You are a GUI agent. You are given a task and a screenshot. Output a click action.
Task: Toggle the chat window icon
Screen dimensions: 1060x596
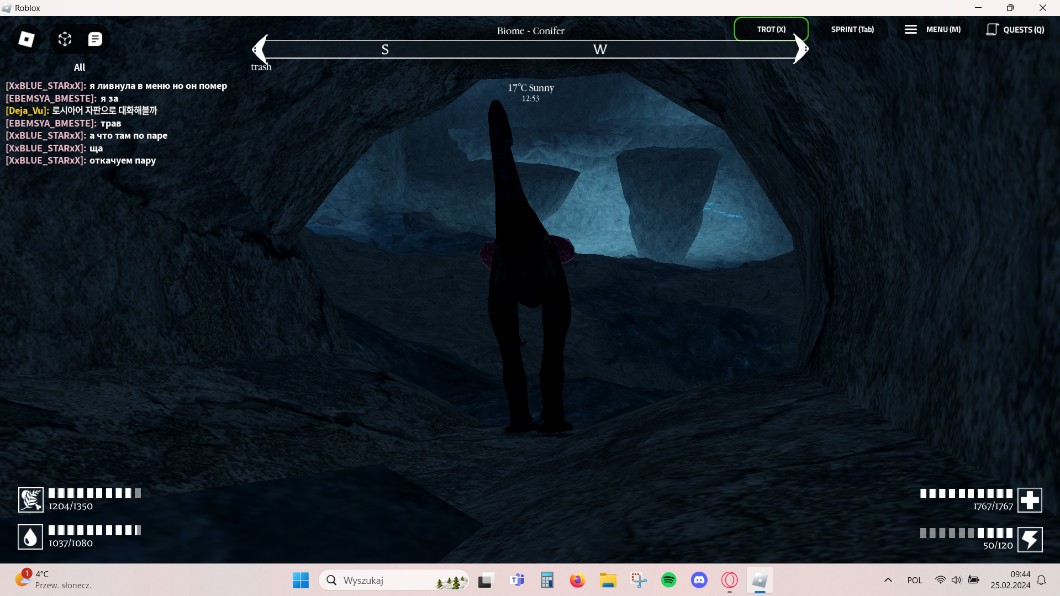[95, 39]
